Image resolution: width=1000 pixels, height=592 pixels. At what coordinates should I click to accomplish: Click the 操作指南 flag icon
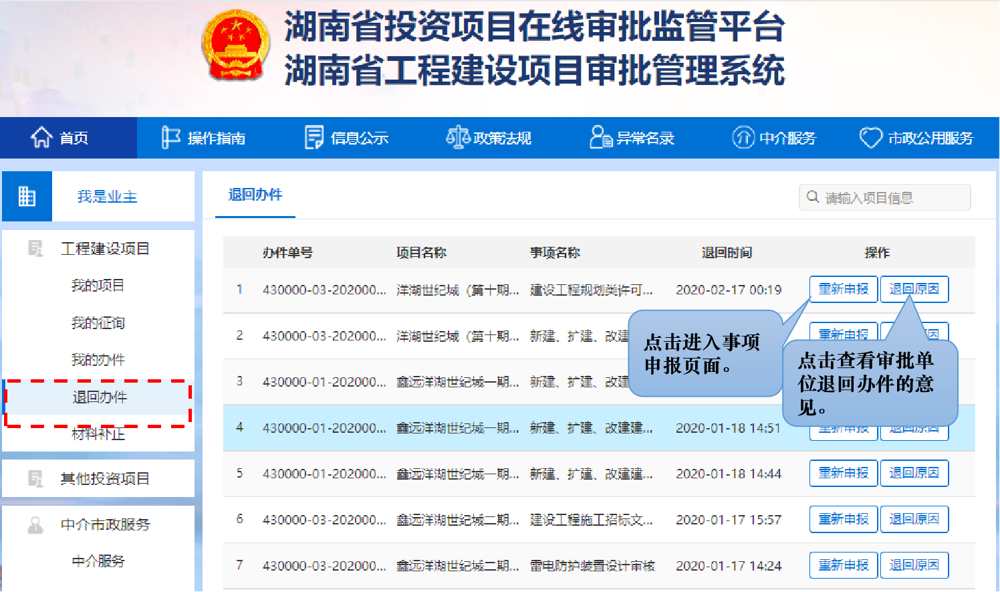point(172,138)
